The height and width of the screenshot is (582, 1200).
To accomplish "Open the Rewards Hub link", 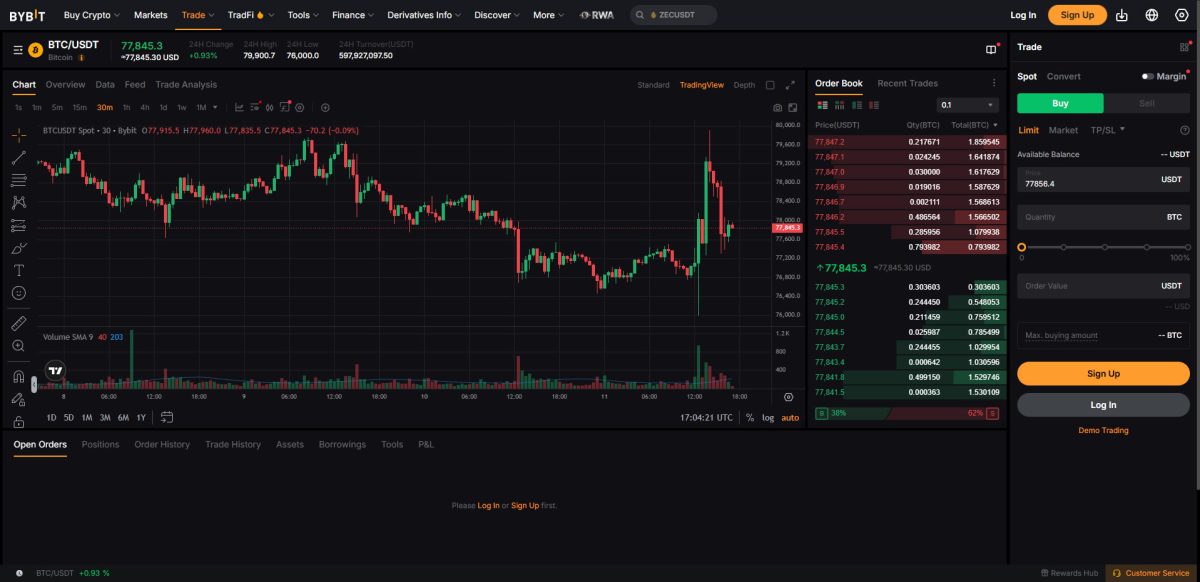I will tap(1069, 573).
